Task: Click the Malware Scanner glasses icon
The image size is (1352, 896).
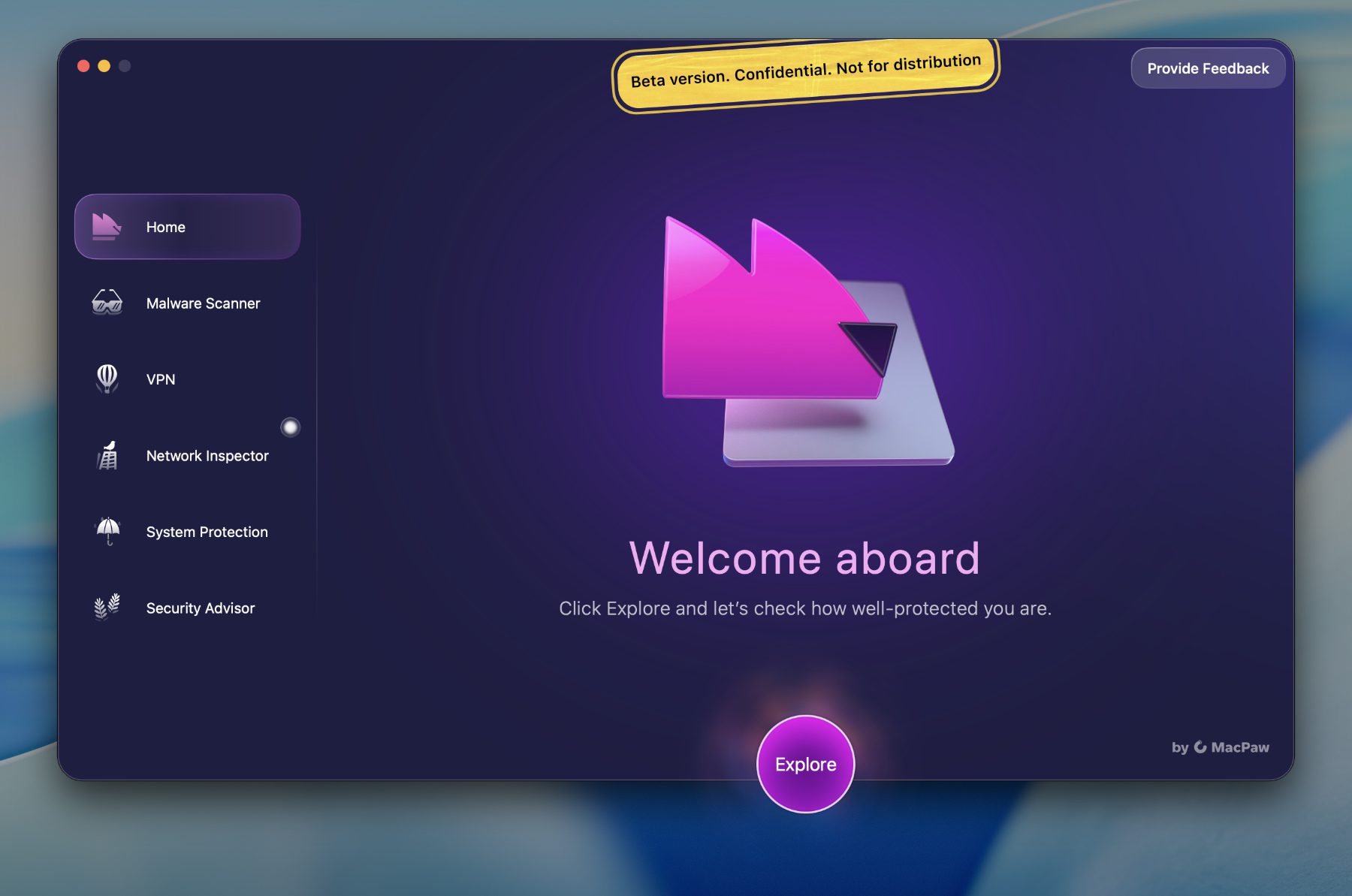Action: pyautogui.click(x=107, y=303)
